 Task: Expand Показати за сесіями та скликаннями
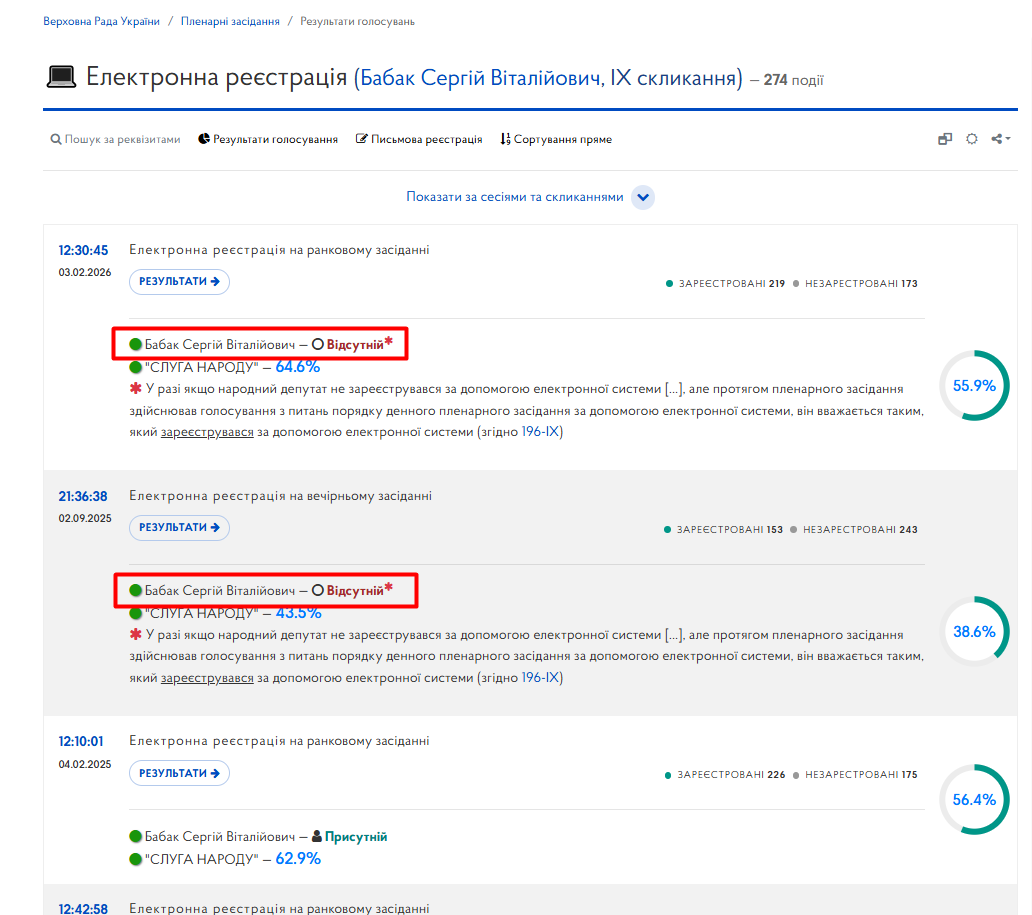tap(515, 197)
